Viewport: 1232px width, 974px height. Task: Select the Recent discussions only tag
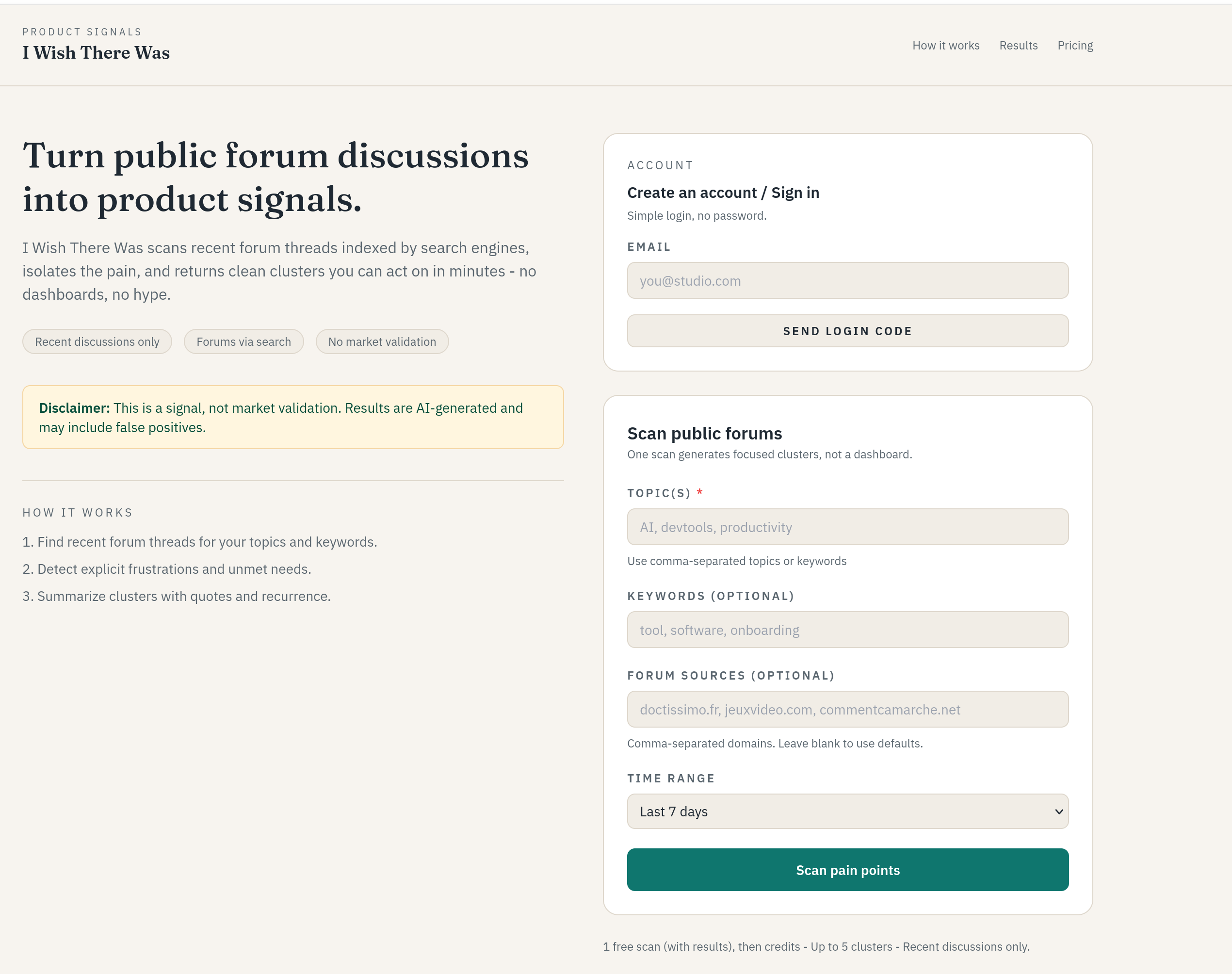[x=97, y=341]
